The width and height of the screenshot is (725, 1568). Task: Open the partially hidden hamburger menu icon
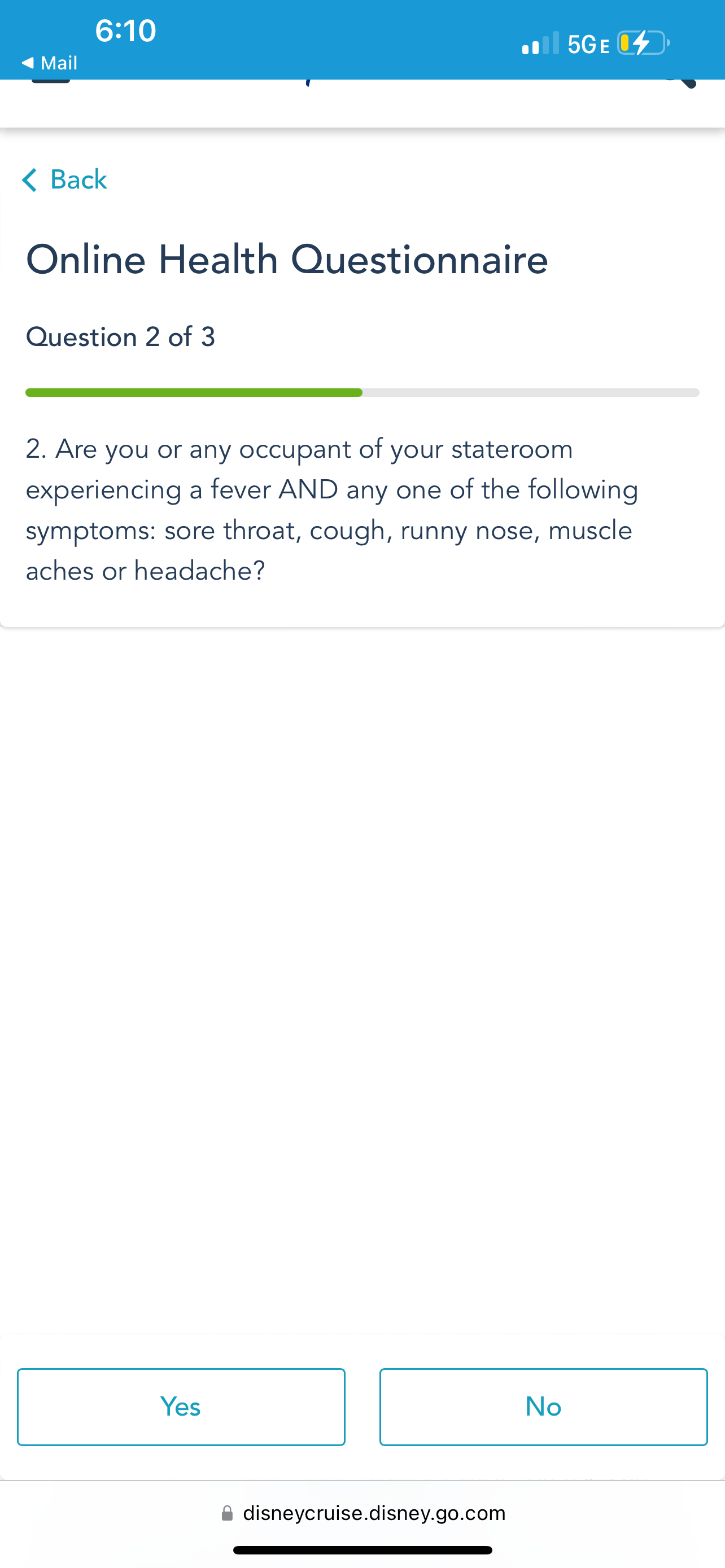click(51, 81)
